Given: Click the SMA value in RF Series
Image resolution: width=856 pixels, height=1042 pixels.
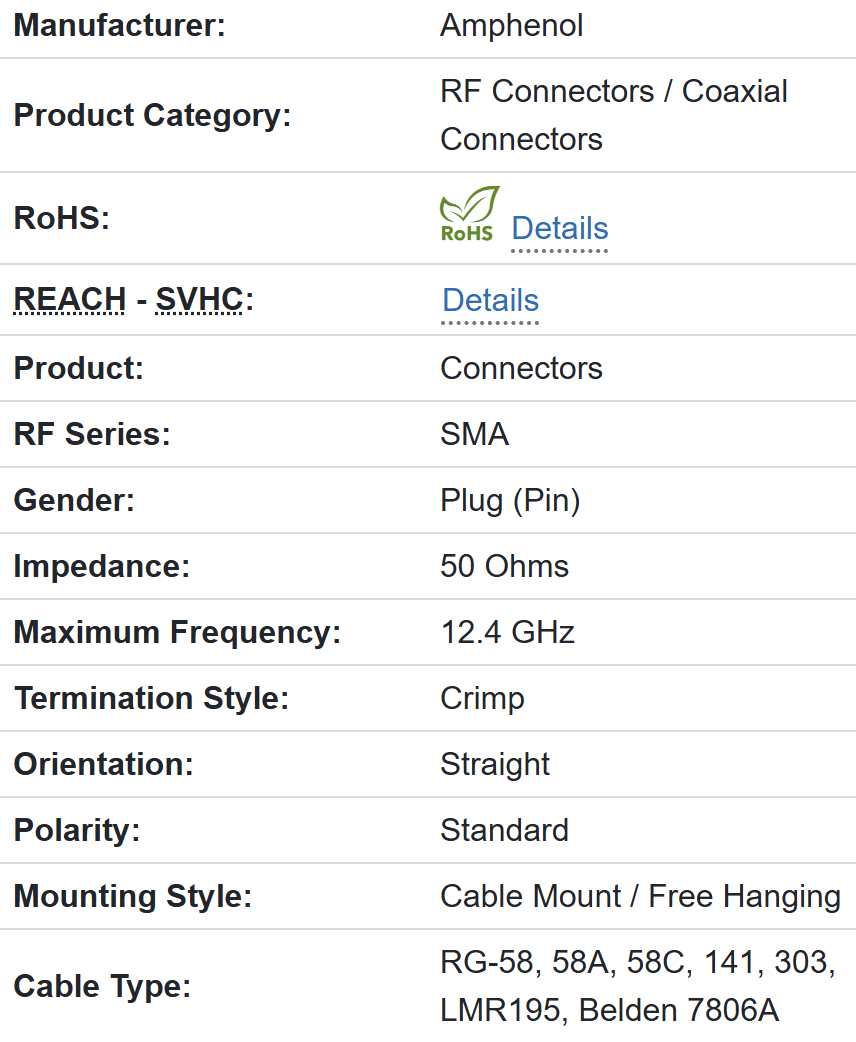Looking at the screenshot, I should 474,435.
